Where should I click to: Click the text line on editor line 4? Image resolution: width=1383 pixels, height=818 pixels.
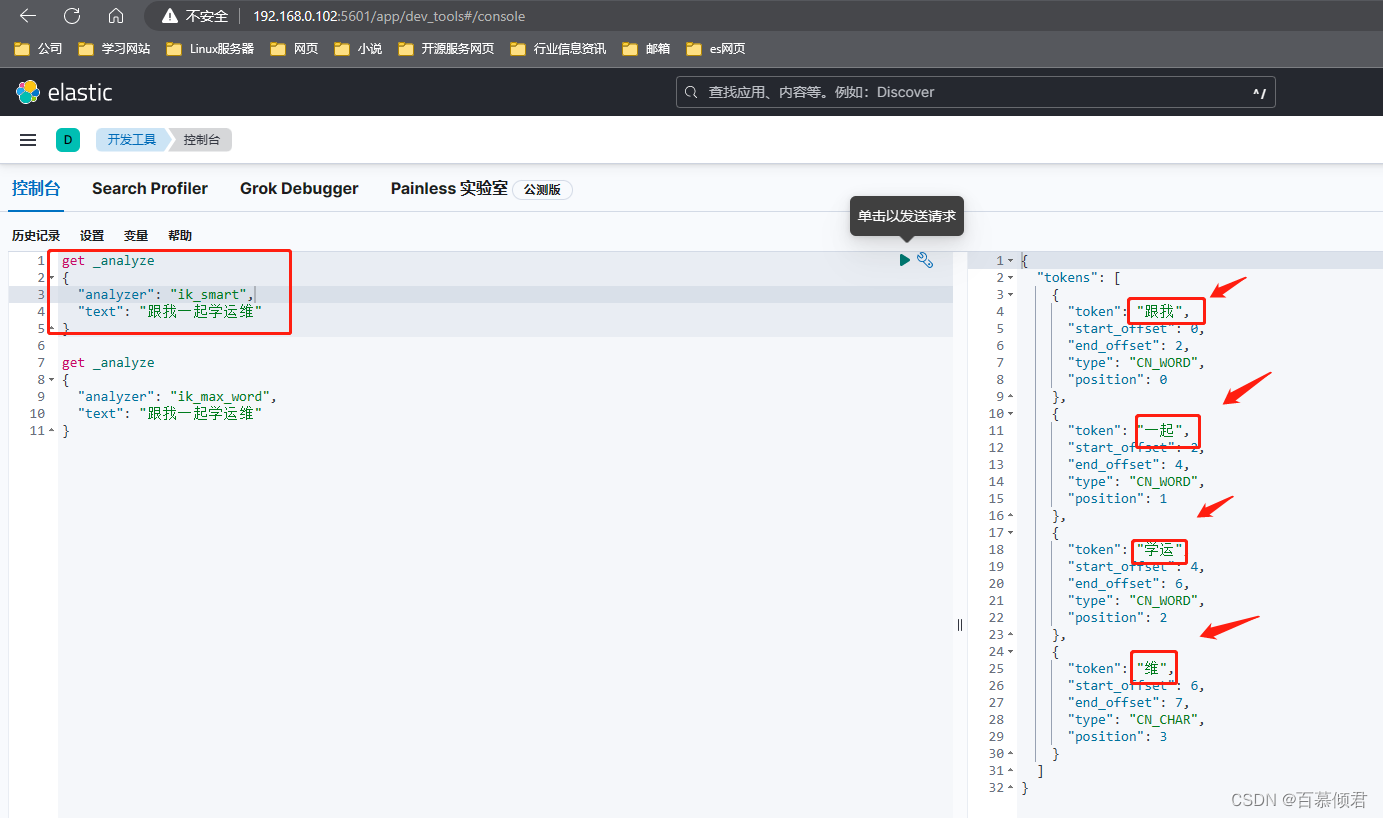click(x=170, y=312)
